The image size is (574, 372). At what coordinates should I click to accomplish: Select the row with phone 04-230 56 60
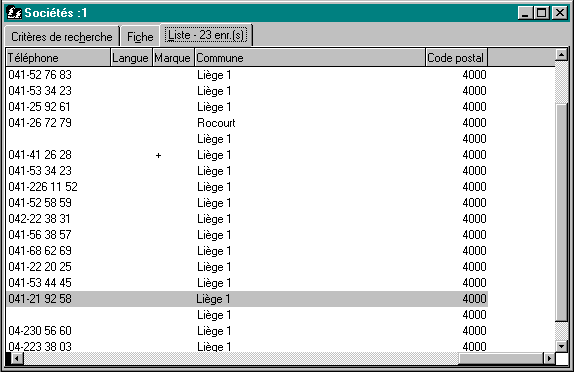[247, 331]
